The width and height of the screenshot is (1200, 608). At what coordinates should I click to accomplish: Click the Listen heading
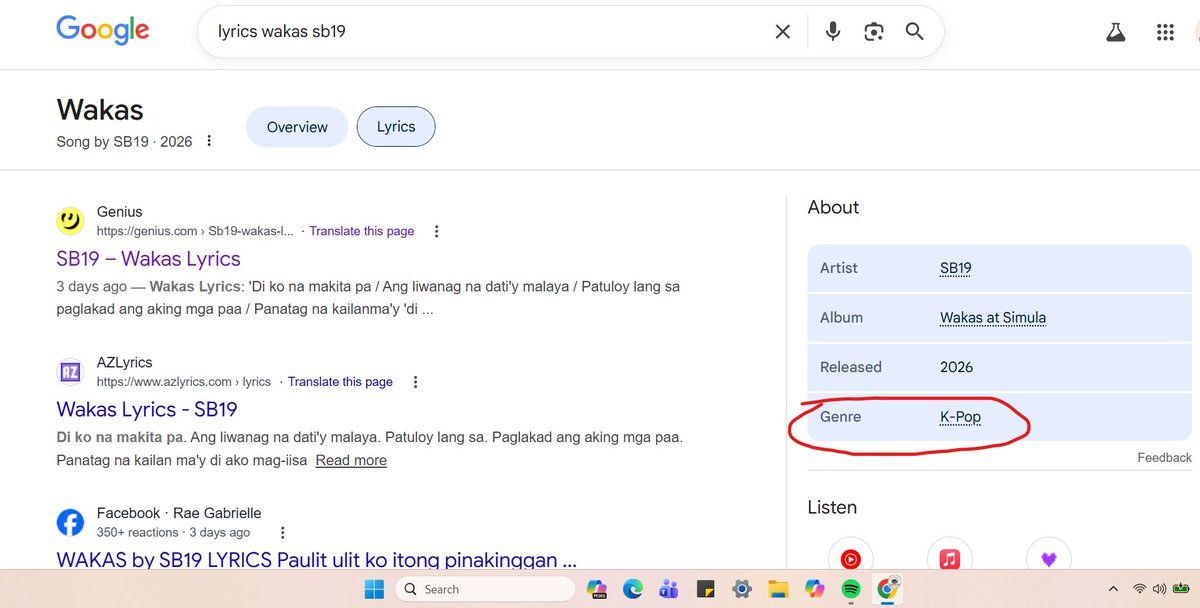click(x=832, y=508)
